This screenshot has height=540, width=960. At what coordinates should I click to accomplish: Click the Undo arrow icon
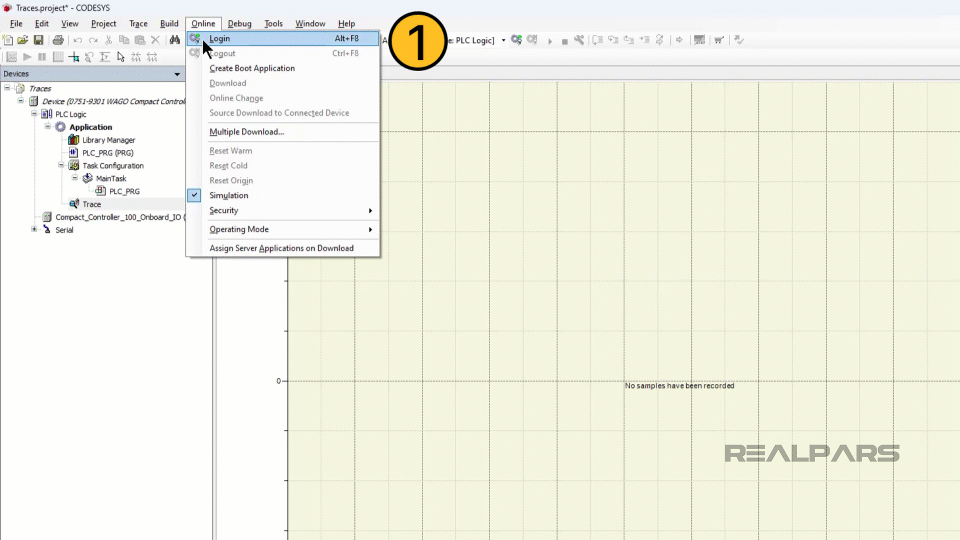click(x=78, y=40)
